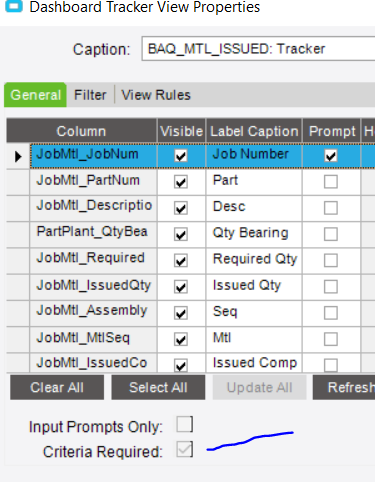Edit the Issued Qty label caption cell
The width and height of the screenshot is (375, 482).
point(254,287)
